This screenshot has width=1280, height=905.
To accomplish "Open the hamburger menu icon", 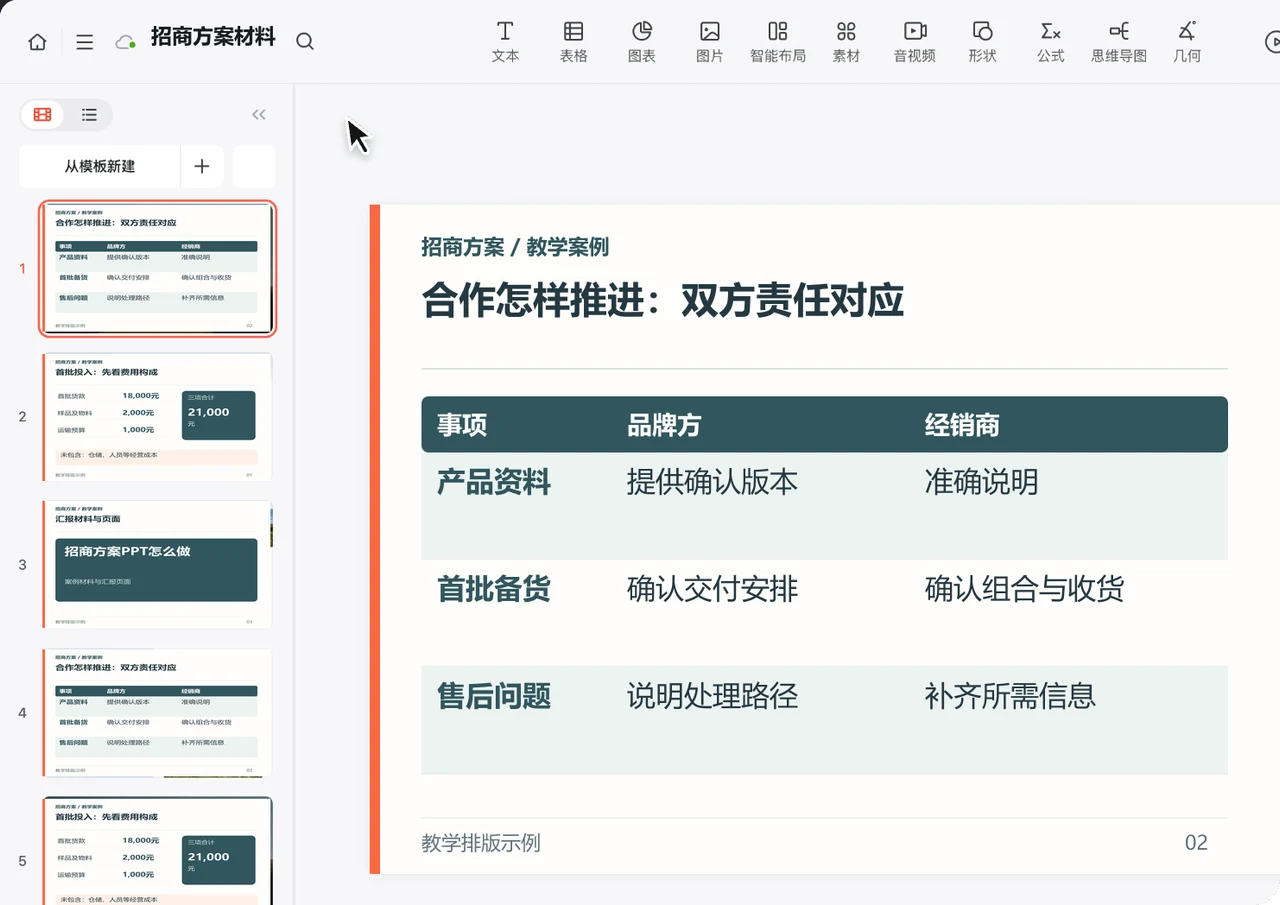I will point(85,42).
